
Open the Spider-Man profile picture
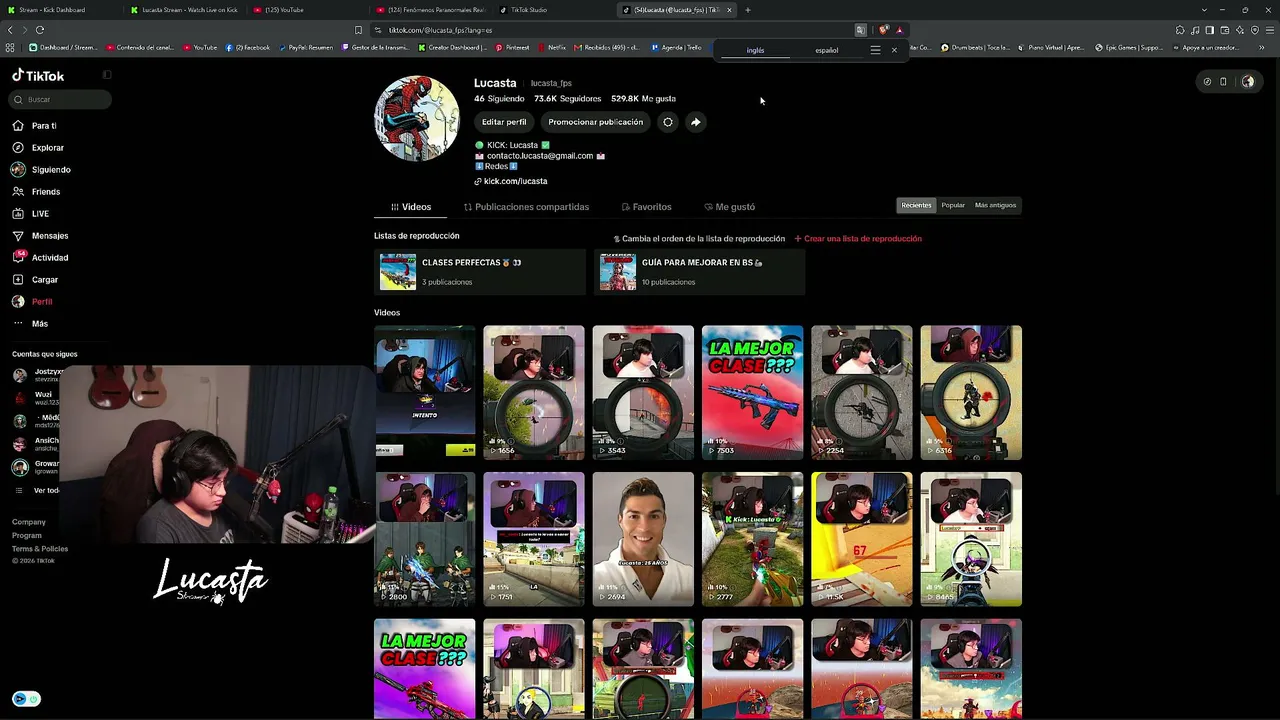[x=417, y=118]
